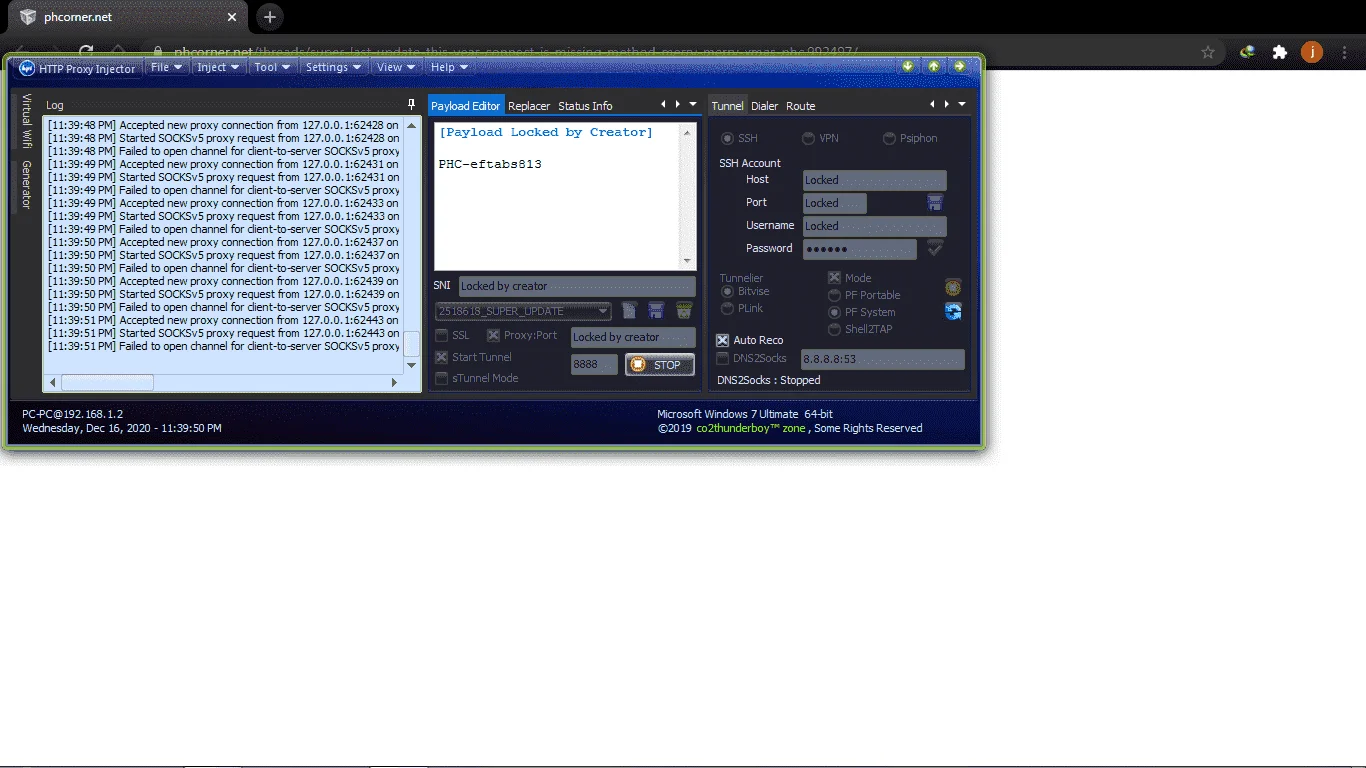Open the co2thunderboy zone link
Viewport: 1366px width, 768px height.
tap(751, 428)
